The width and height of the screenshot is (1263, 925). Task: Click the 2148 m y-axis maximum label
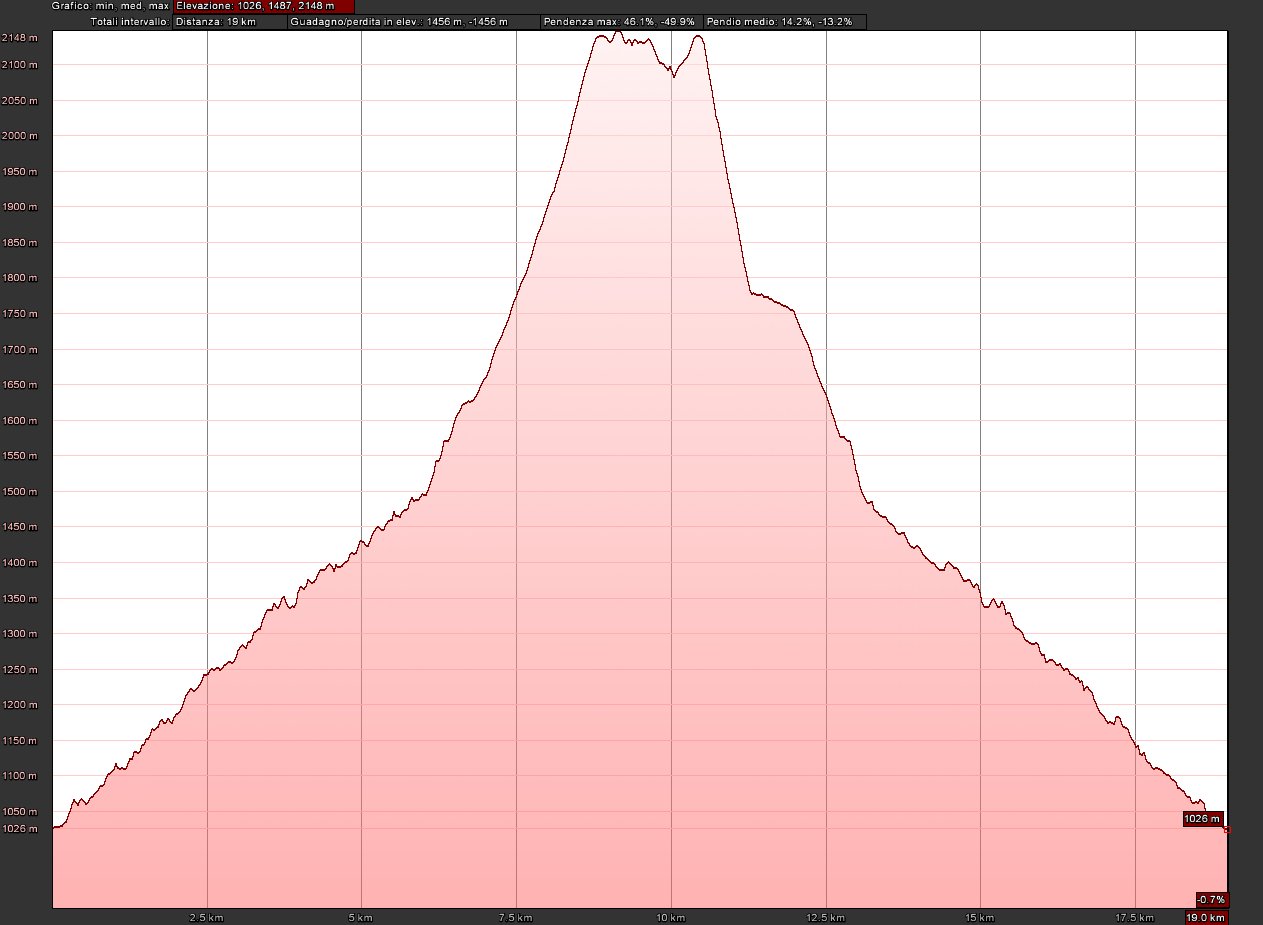click(20, 38)
